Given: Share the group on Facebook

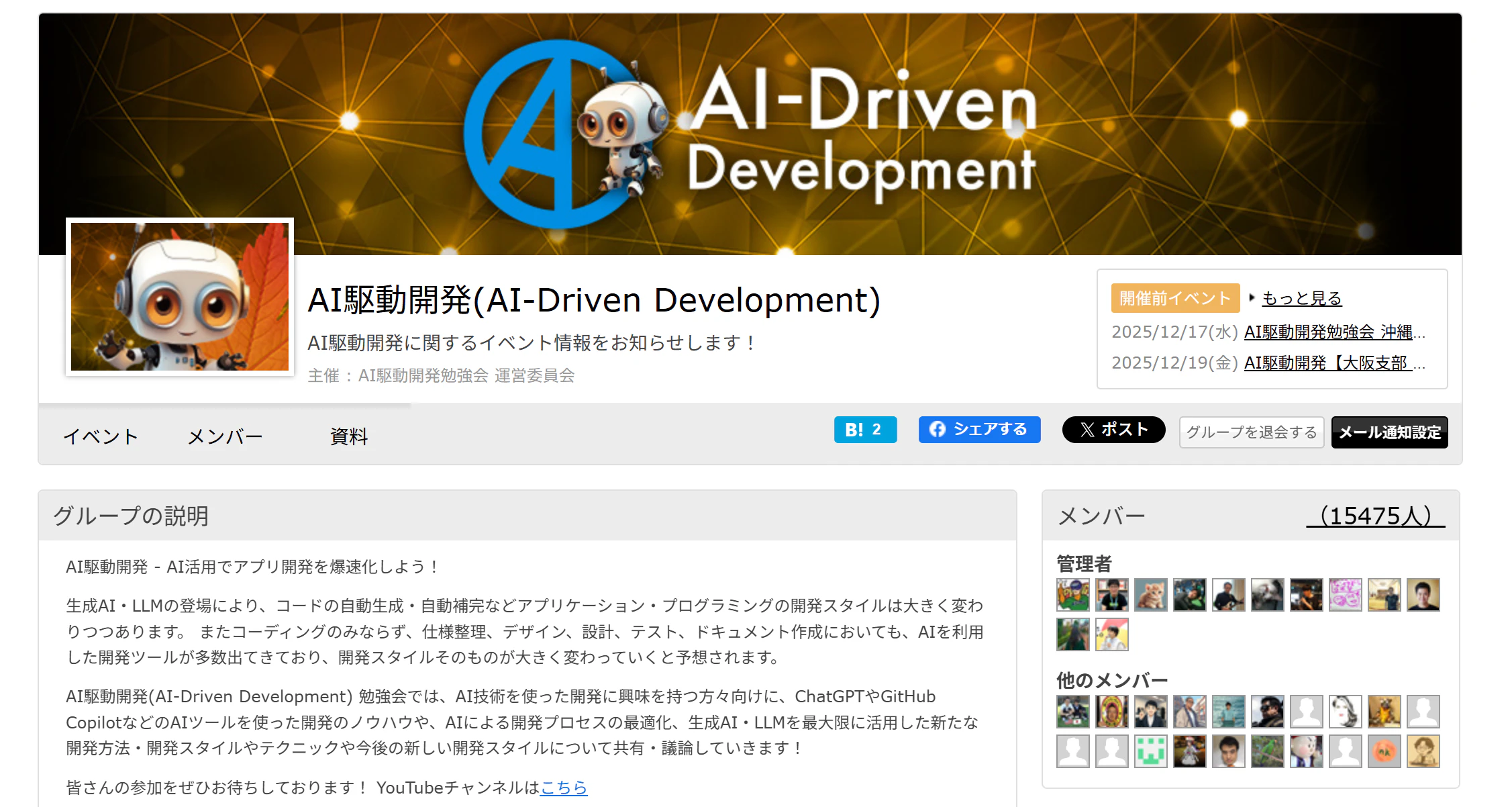Looking at the screenshot, I should (x=978, y=430).
